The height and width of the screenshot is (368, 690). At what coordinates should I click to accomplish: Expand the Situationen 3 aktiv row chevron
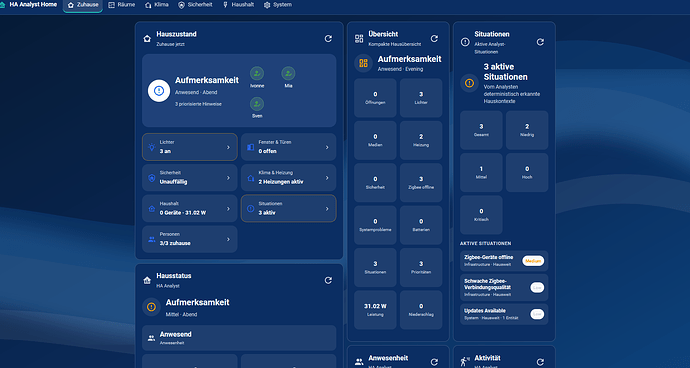[x=327, y=209]
